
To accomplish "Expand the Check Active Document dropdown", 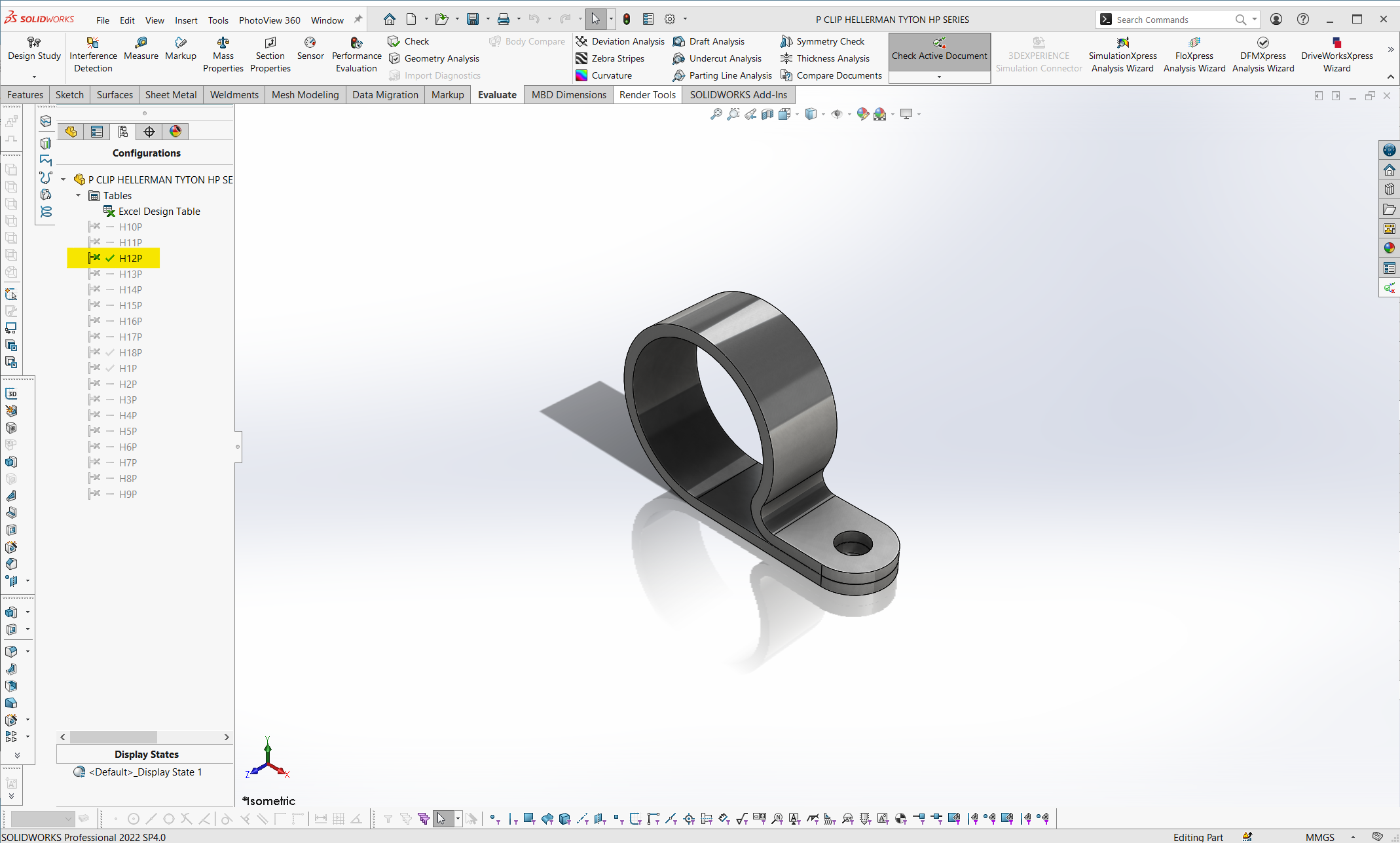I will point(939,77).
